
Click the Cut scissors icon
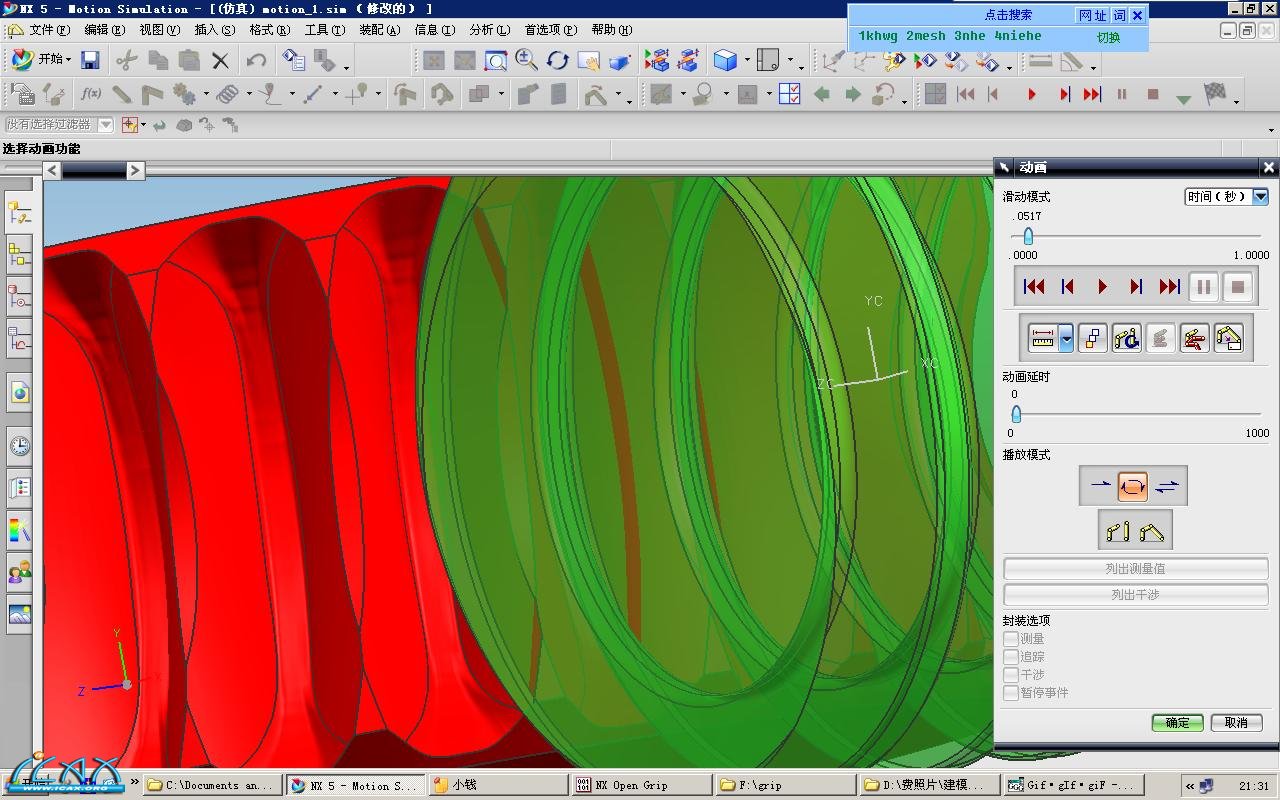pyautogui.click(x=126, y=60)
